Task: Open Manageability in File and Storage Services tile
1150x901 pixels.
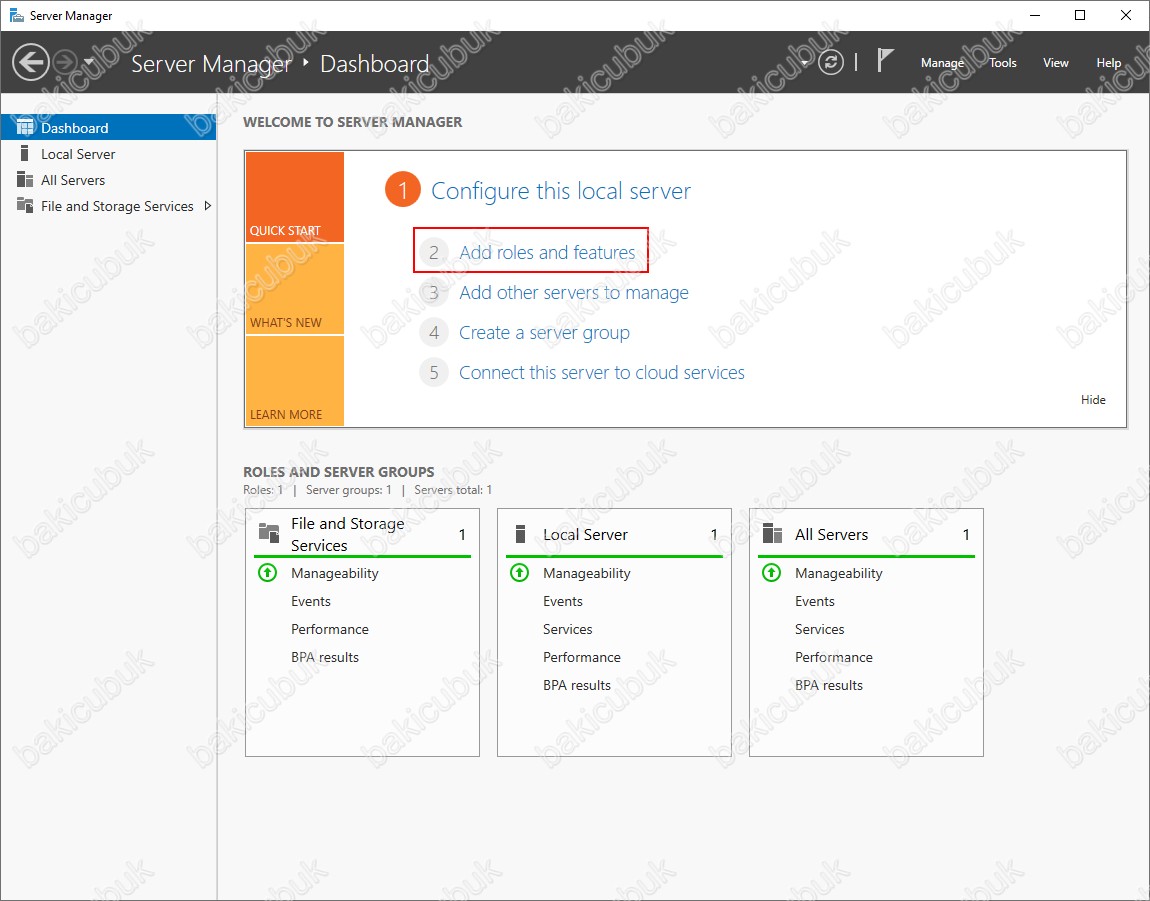Action: point(334,573)
